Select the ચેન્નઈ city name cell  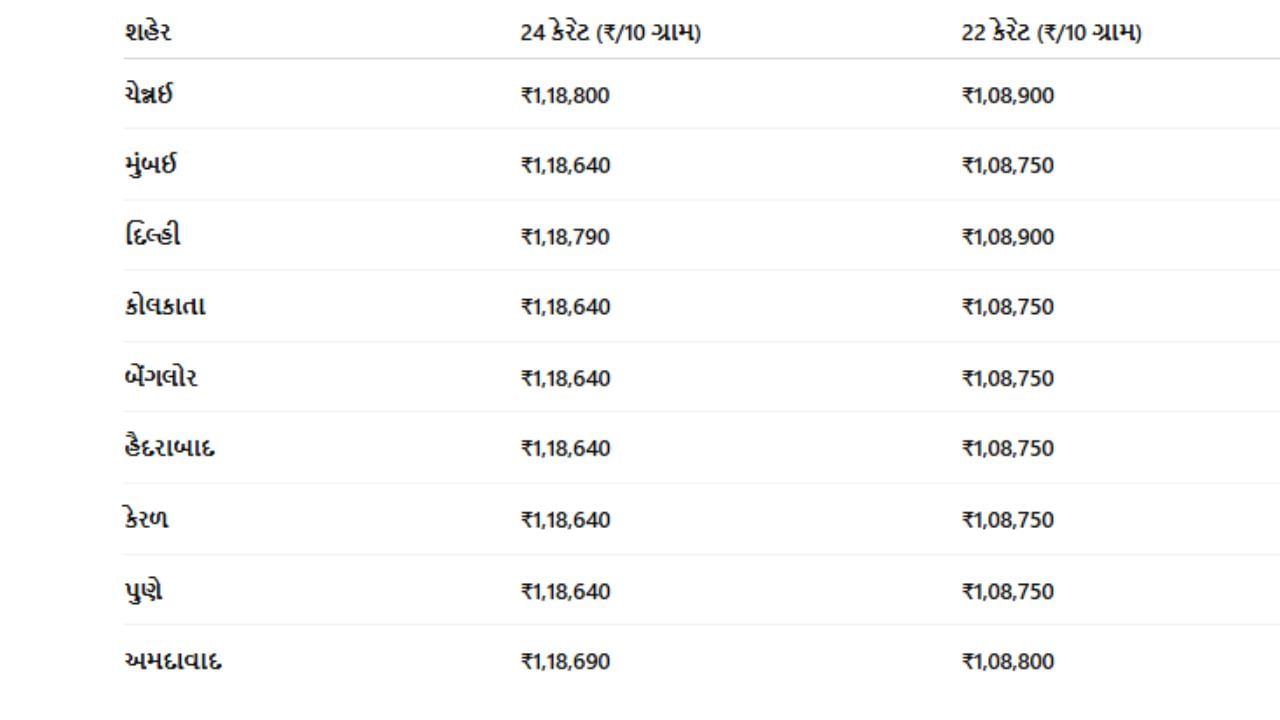point(149,95)
